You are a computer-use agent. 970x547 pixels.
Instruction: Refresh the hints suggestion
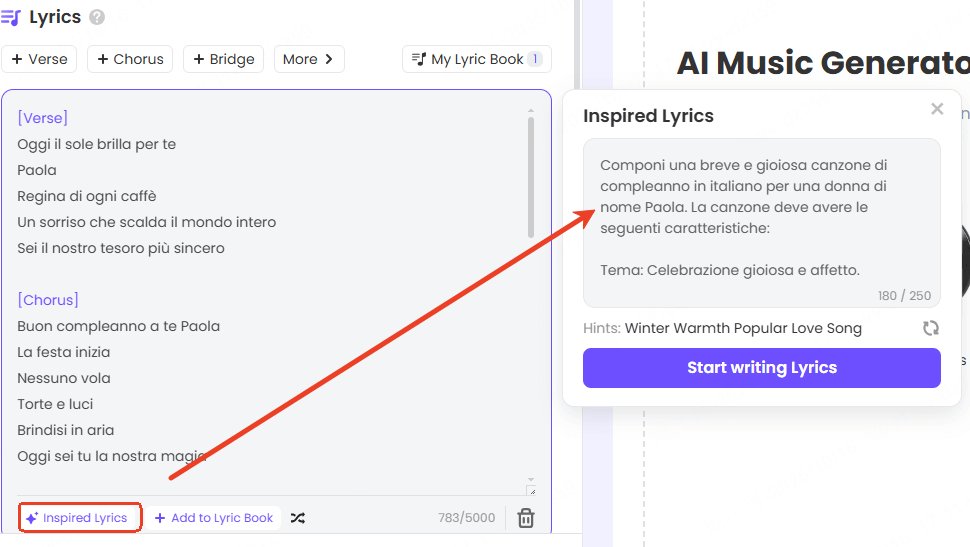[930, 328]
